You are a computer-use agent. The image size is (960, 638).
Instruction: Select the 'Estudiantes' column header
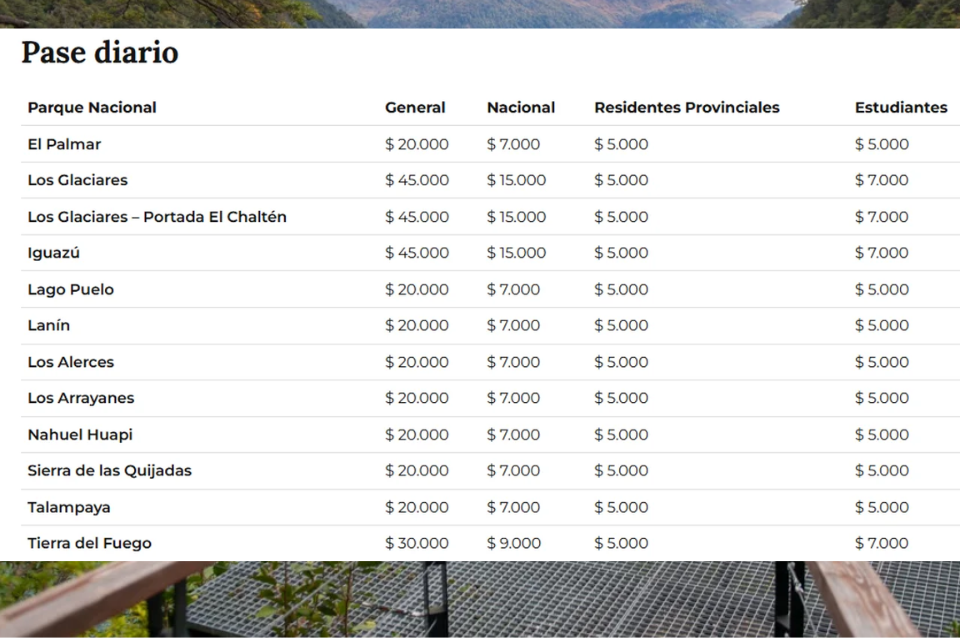click(x=900, y=108)
